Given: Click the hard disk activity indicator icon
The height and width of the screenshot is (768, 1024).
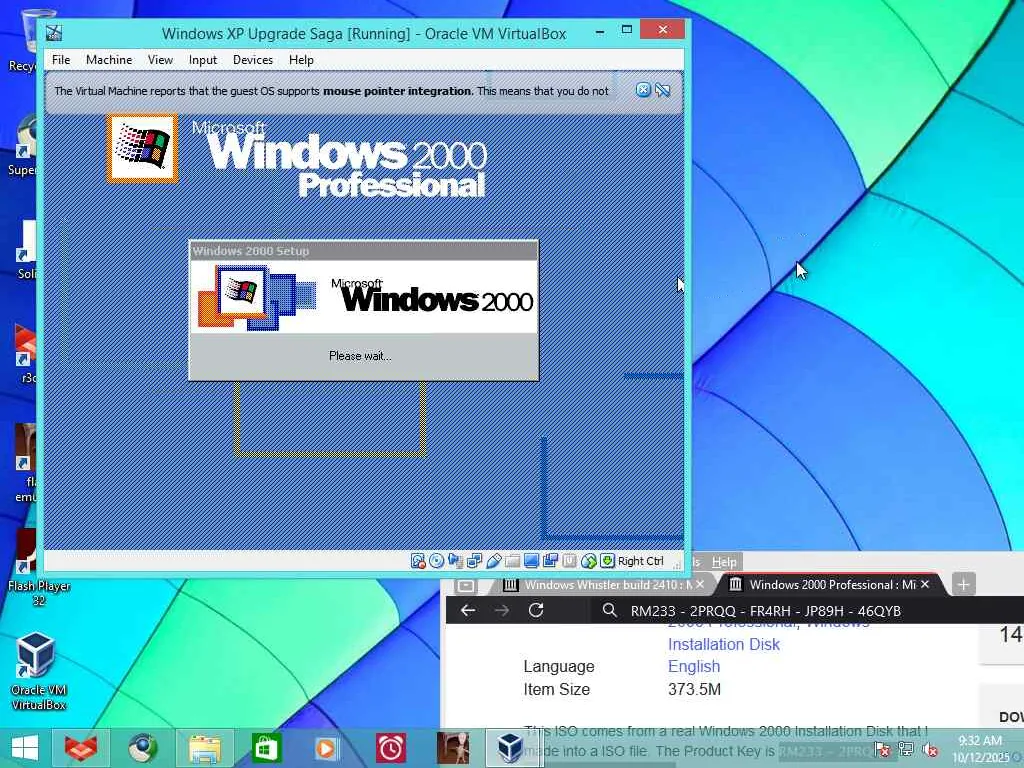Looking at the screenshot, I should click(x=418, y=561).
